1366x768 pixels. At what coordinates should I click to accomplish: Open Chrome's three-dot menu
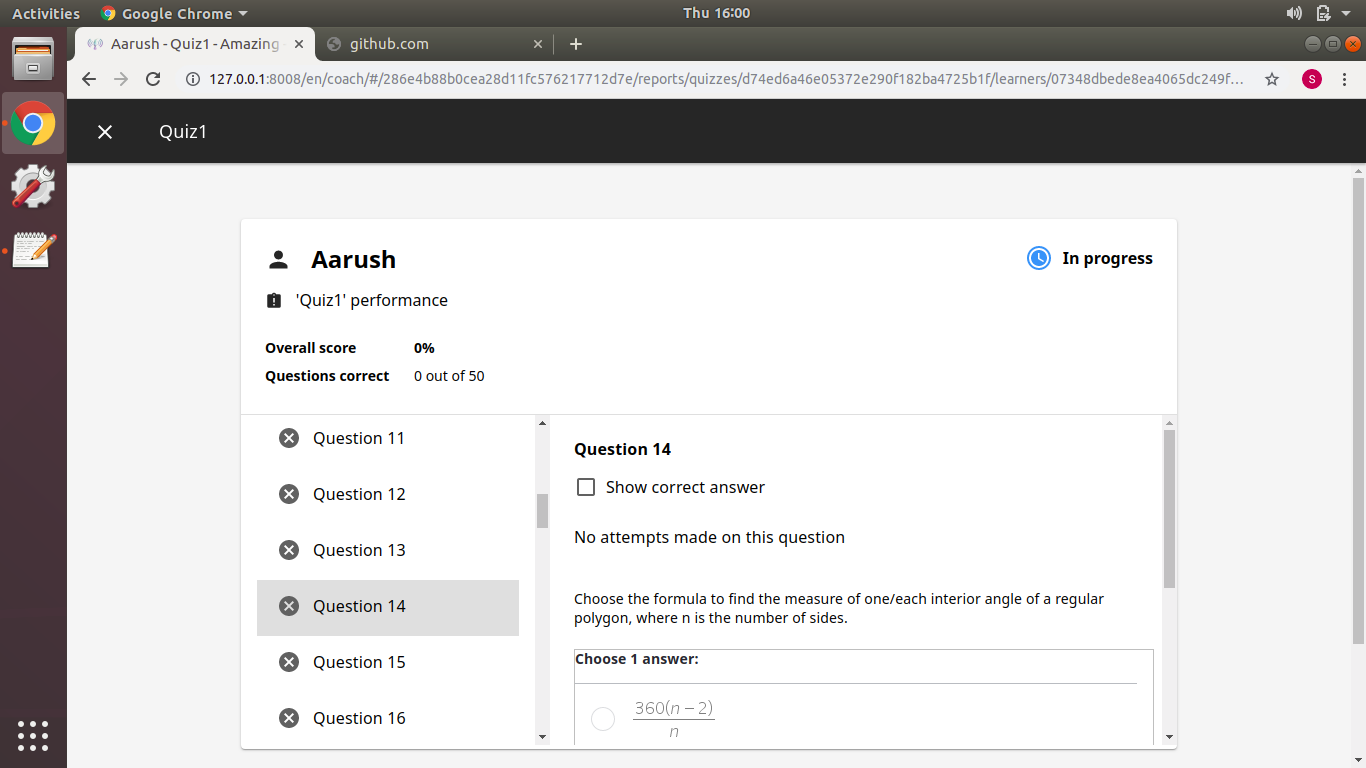[x=1346, y=79]
